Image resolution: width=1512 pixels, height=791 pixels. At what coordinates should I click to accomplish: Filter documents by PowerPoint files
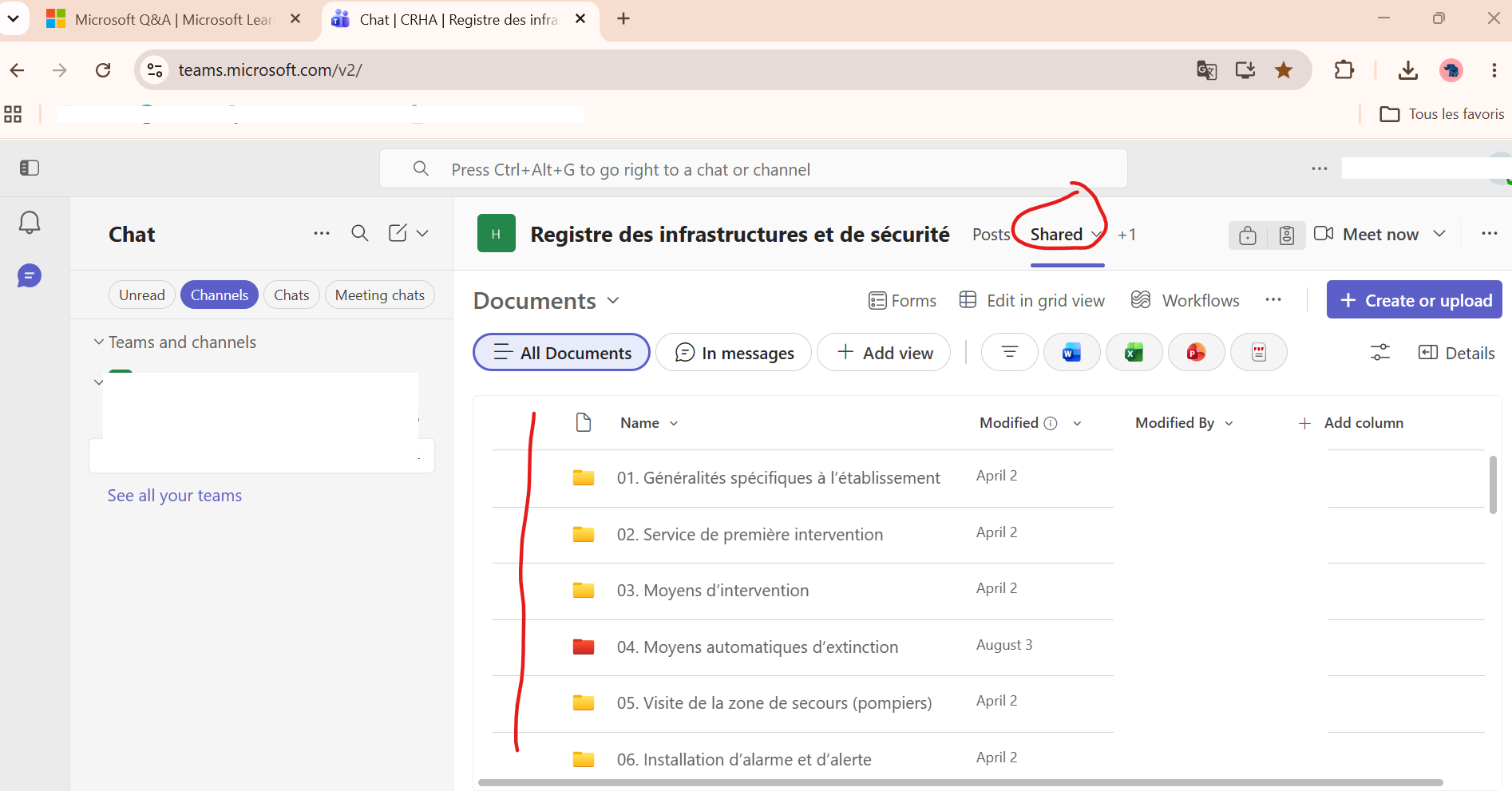click(x=1196, y=352)
